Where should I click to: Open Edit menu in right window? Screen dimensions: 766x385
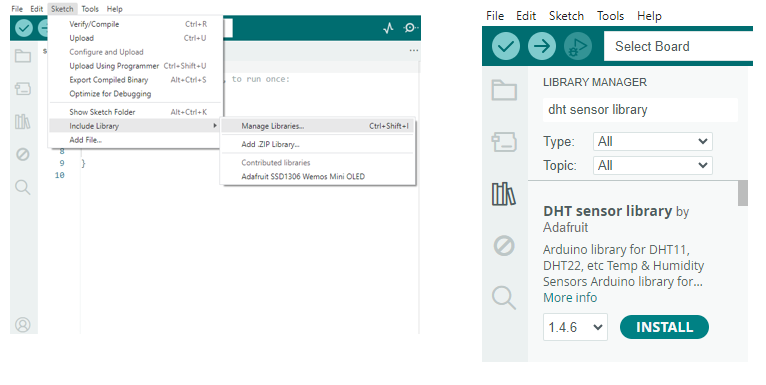526,16
